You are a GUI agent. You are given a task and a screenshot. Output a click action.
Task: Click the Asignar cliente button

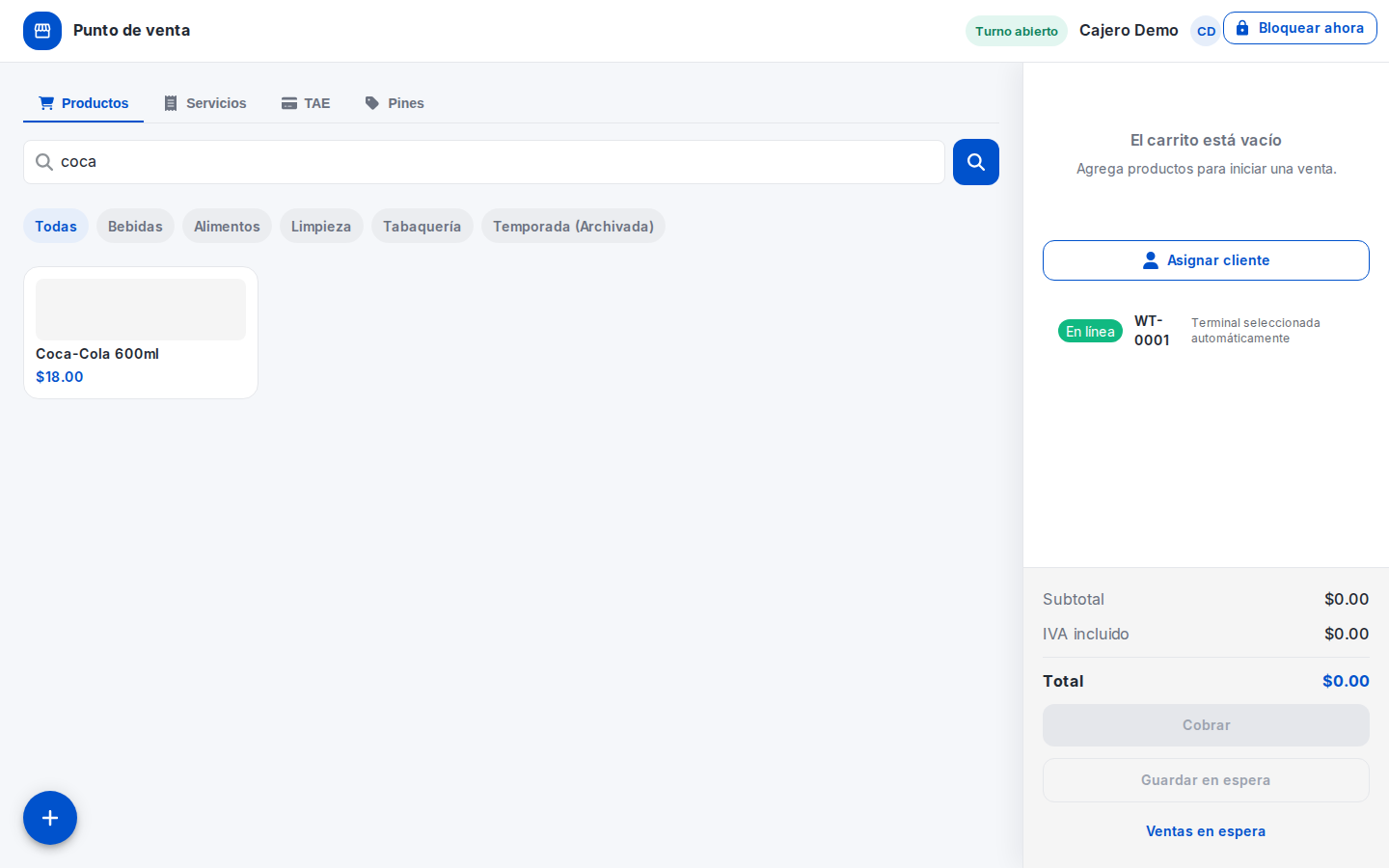coord(1206,260)
